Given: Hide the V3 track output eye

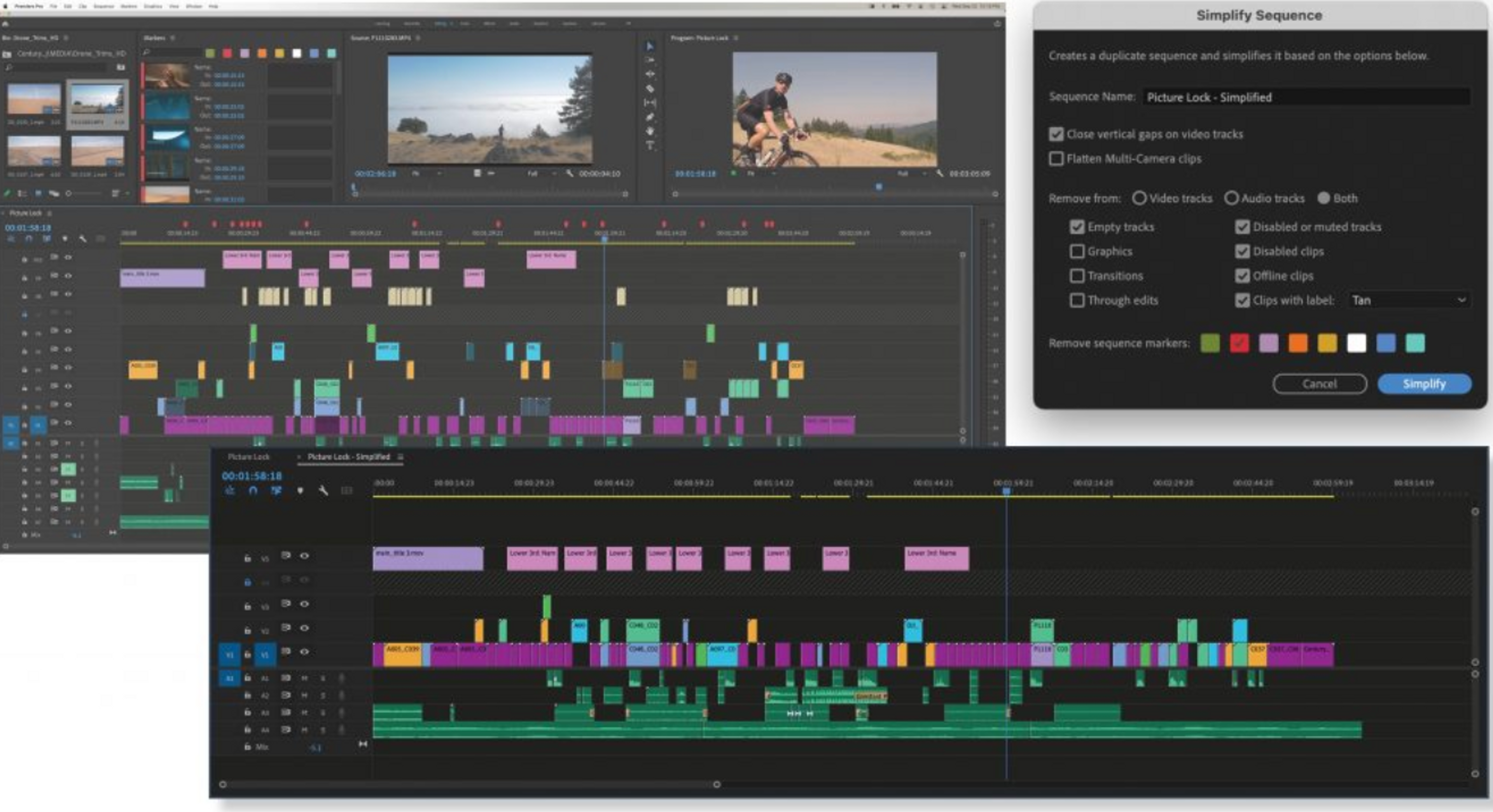Looking at the screenshot, I should pyautogui.click(x=304, y=604).
